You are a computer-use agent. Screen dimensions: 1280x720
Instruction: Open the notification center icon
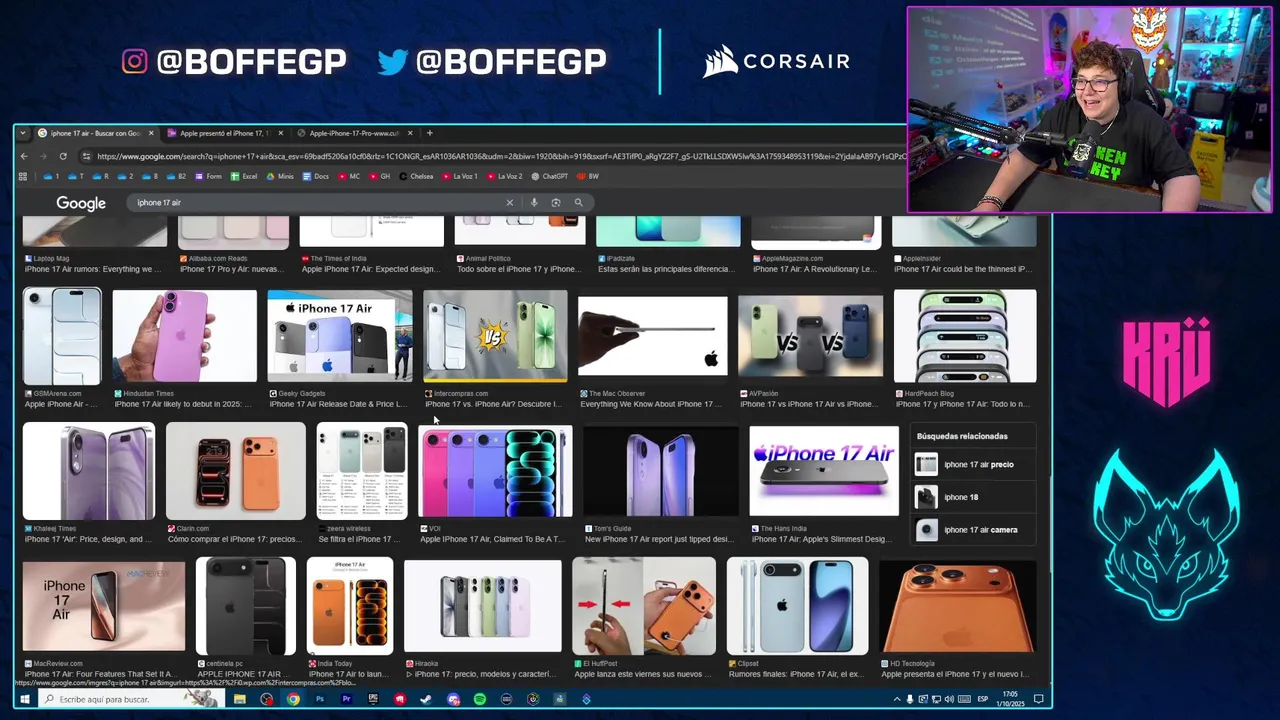[1038, 699]
